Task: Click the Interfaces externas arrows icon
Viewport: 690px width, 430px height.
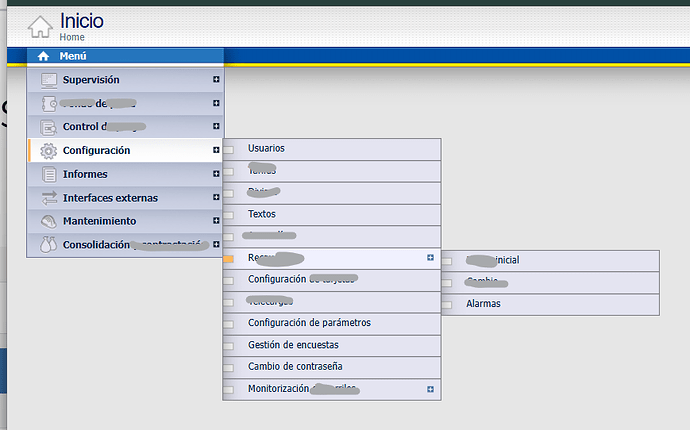Action: tap(49, 198)
